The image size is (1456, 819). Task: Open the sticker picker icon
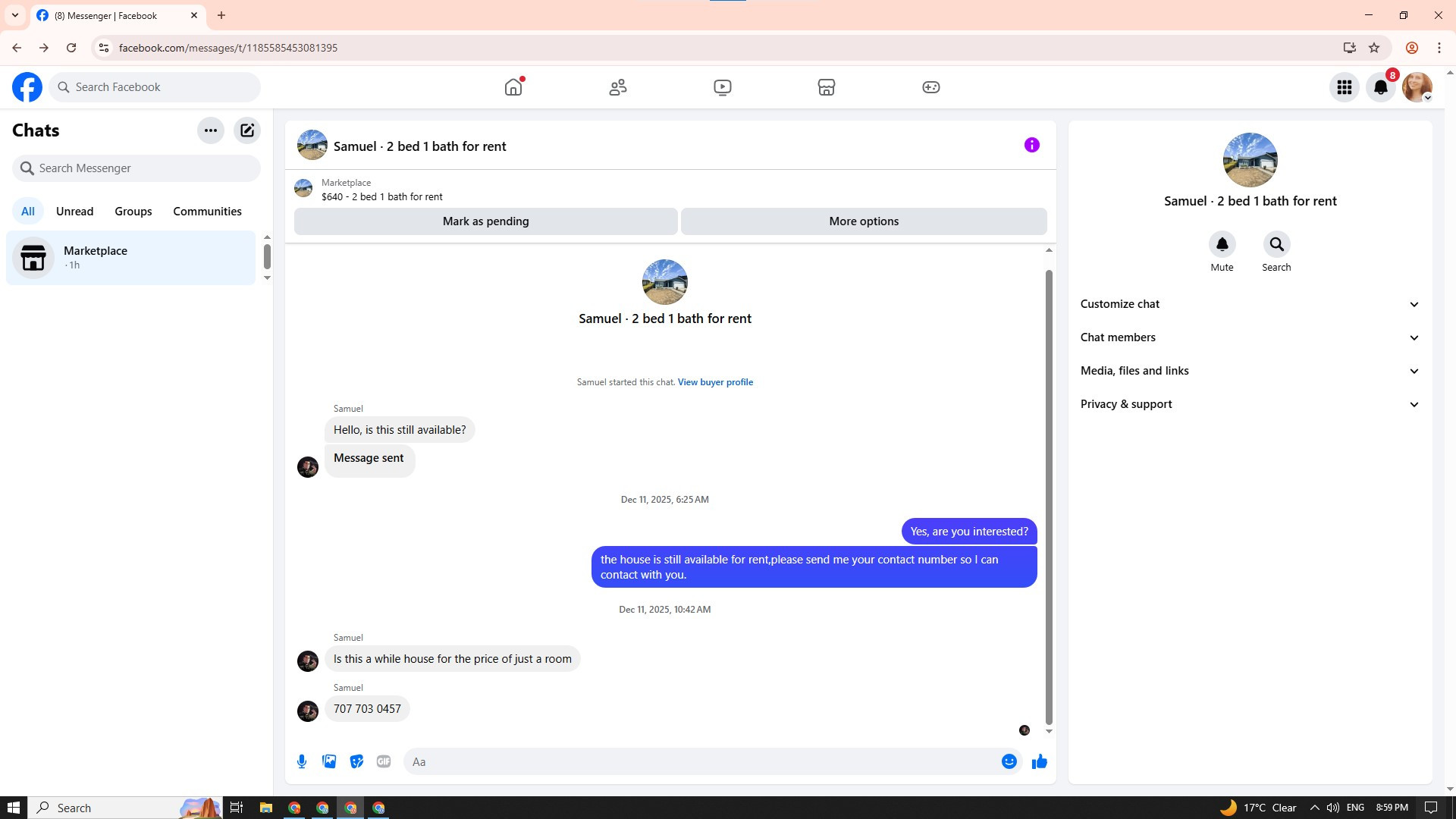click(356, 761)
